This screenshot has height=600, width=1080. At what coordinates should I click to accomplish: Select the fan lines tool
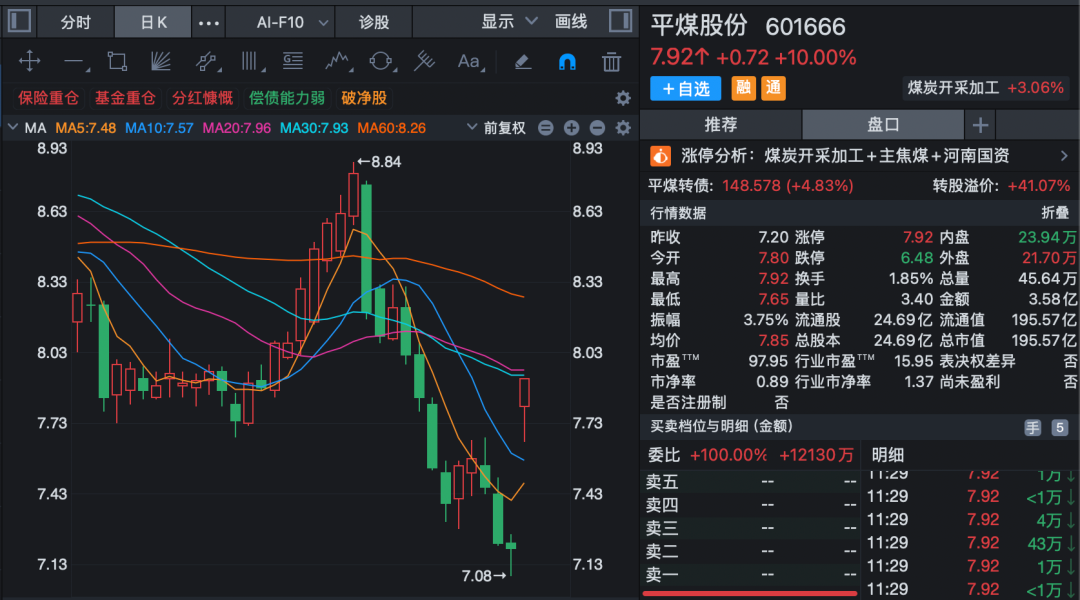click(x=160, y=61)
